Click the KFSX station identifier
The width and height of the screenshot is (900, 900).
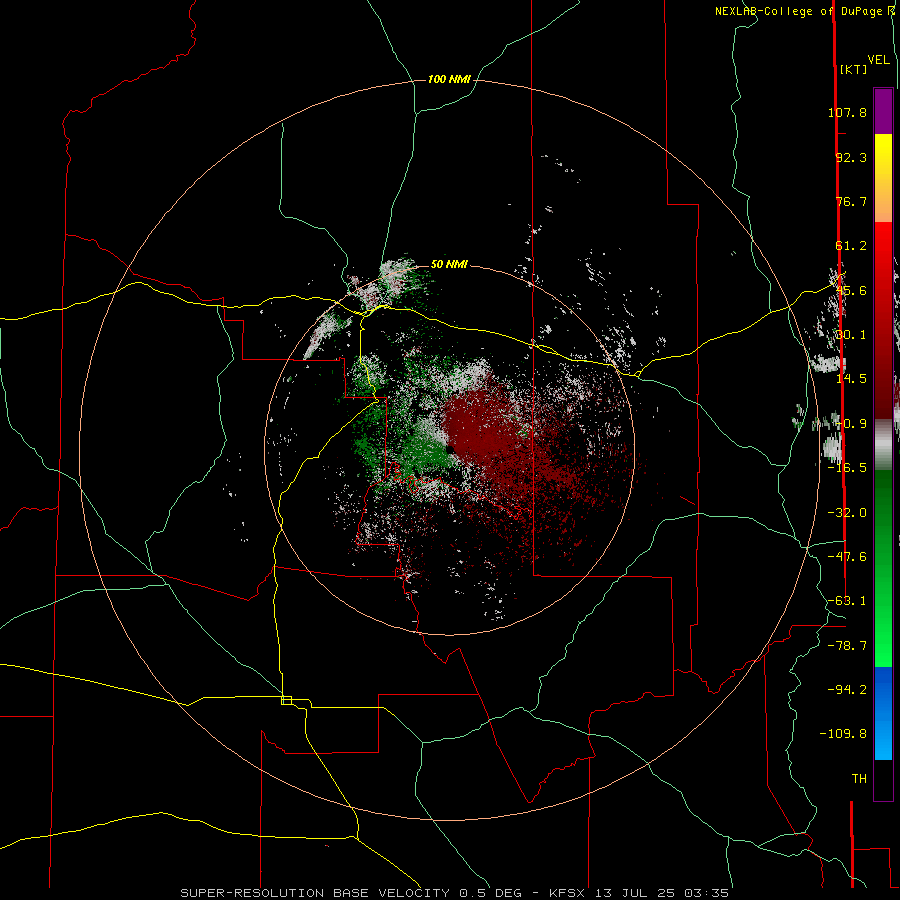point(567,893)
